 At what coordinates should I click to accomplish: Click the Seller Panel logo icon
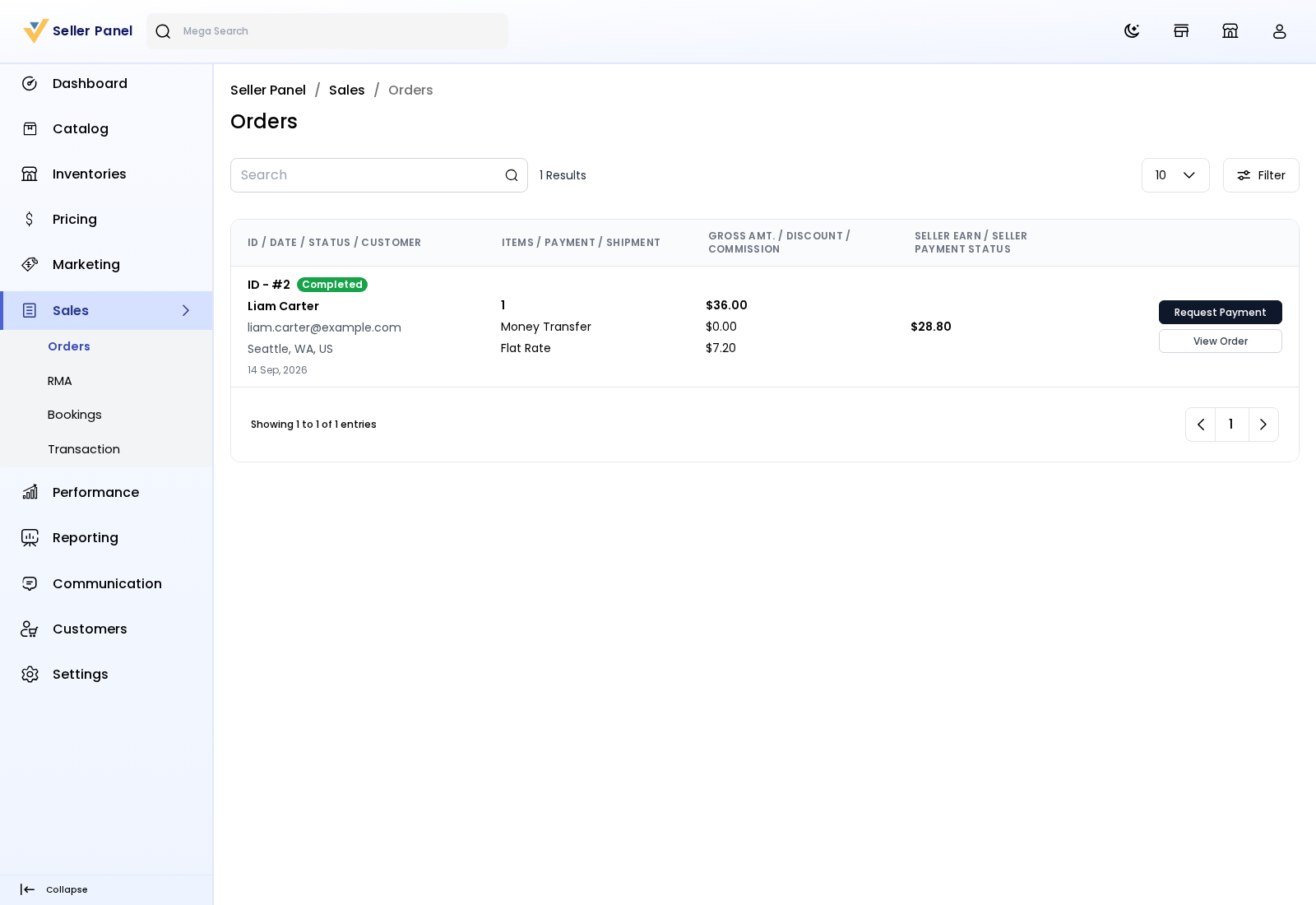(36, 30)
